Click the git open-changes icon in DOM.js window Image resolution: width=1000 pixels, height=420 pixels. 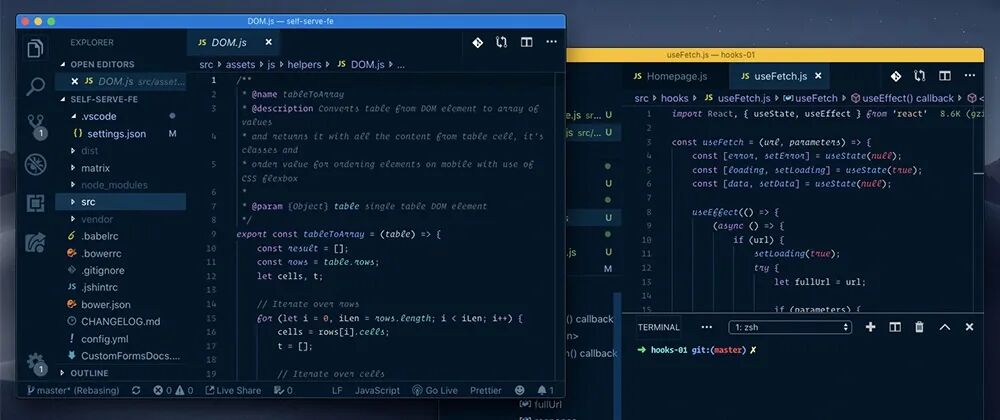point(477,42)
